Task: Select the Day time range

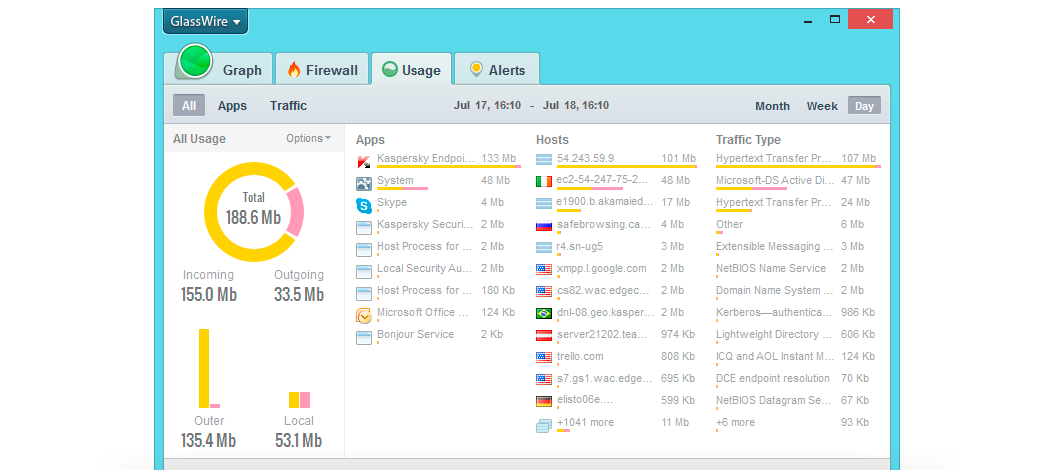Action: 864,106
